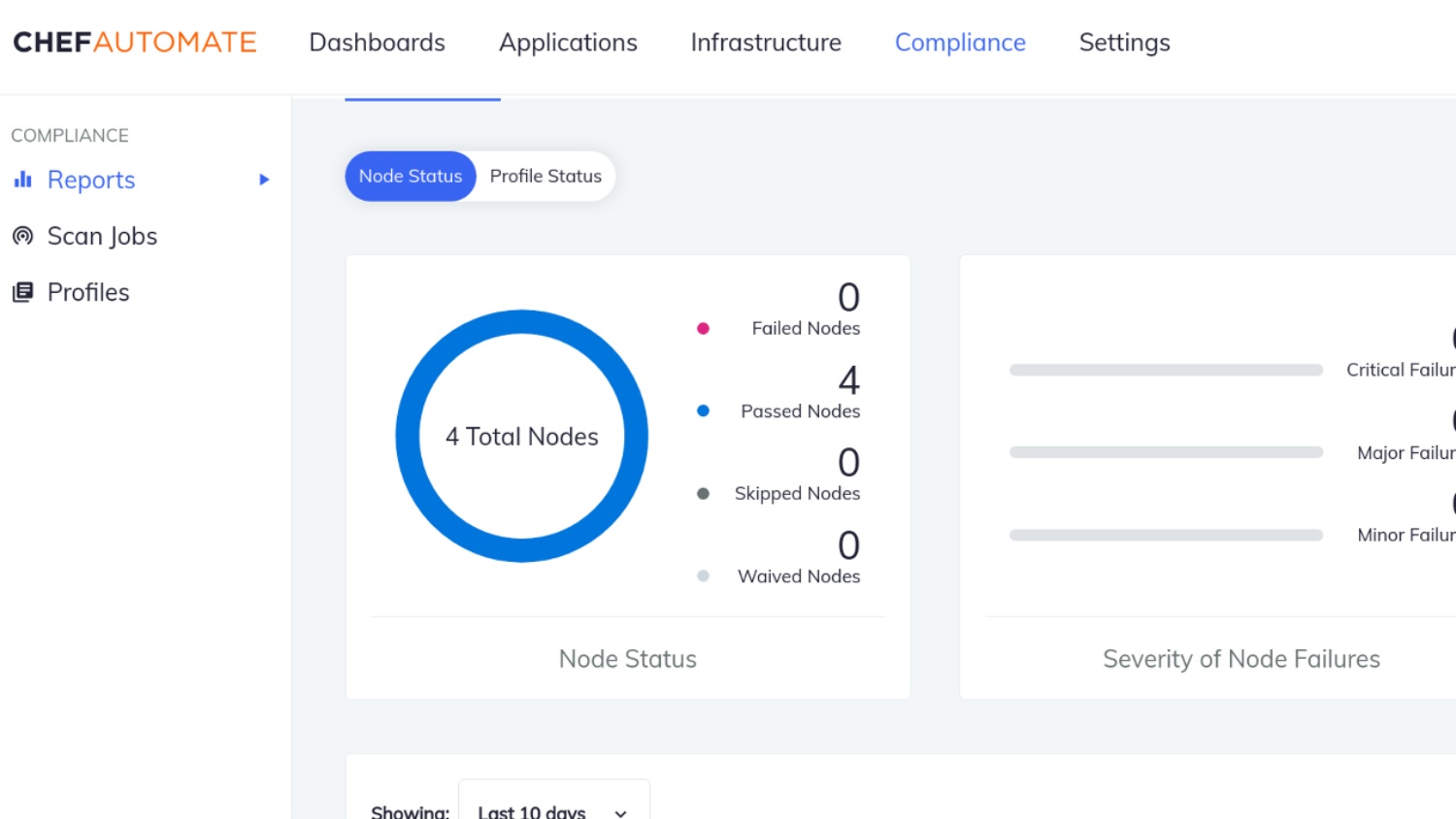This screenshot has height=819, width=1456.
Task: Open the Dashboards page
Action: point(377,42)
